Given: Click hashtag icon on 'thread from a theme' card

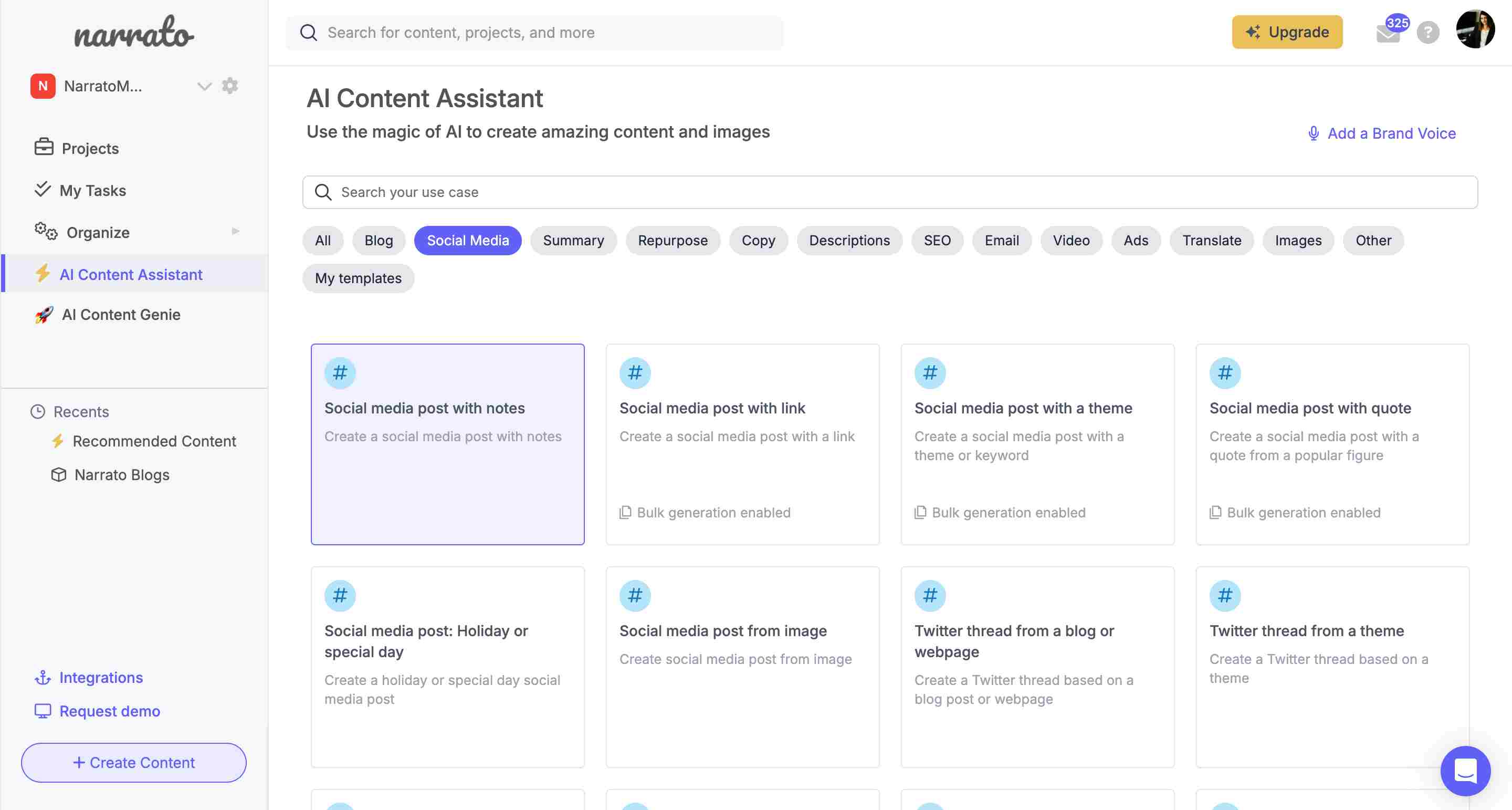Looking at the screenshot, I should (1225, 596).
